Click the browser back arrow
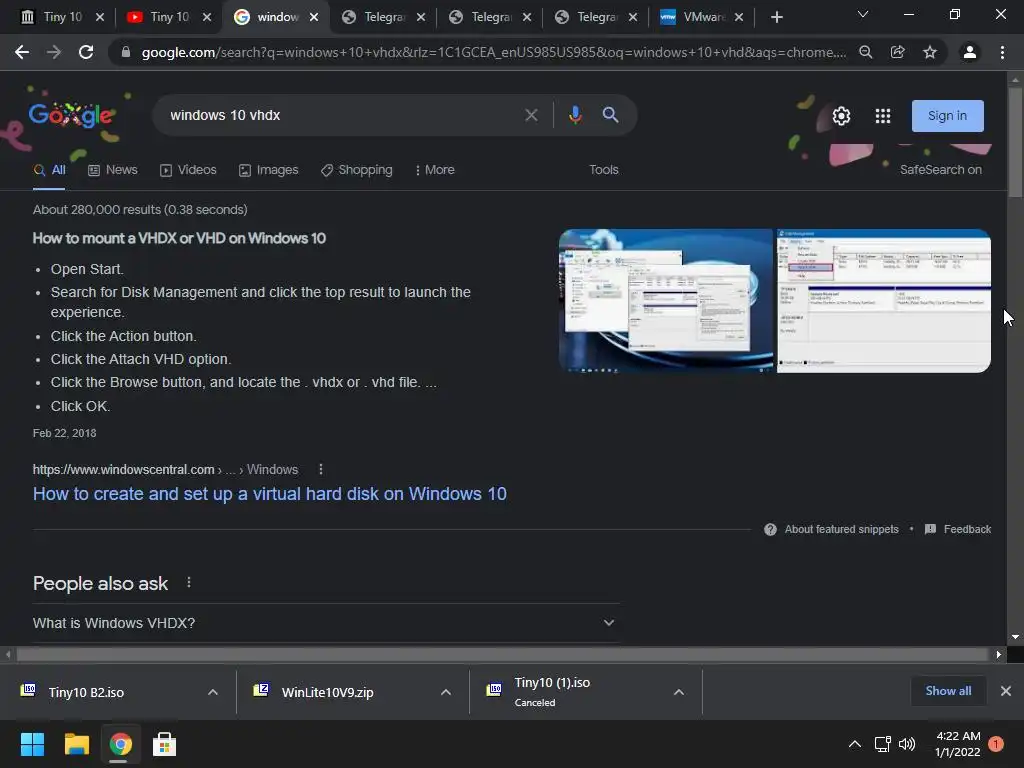The image size is (1024, 768). tap(22, 52)
